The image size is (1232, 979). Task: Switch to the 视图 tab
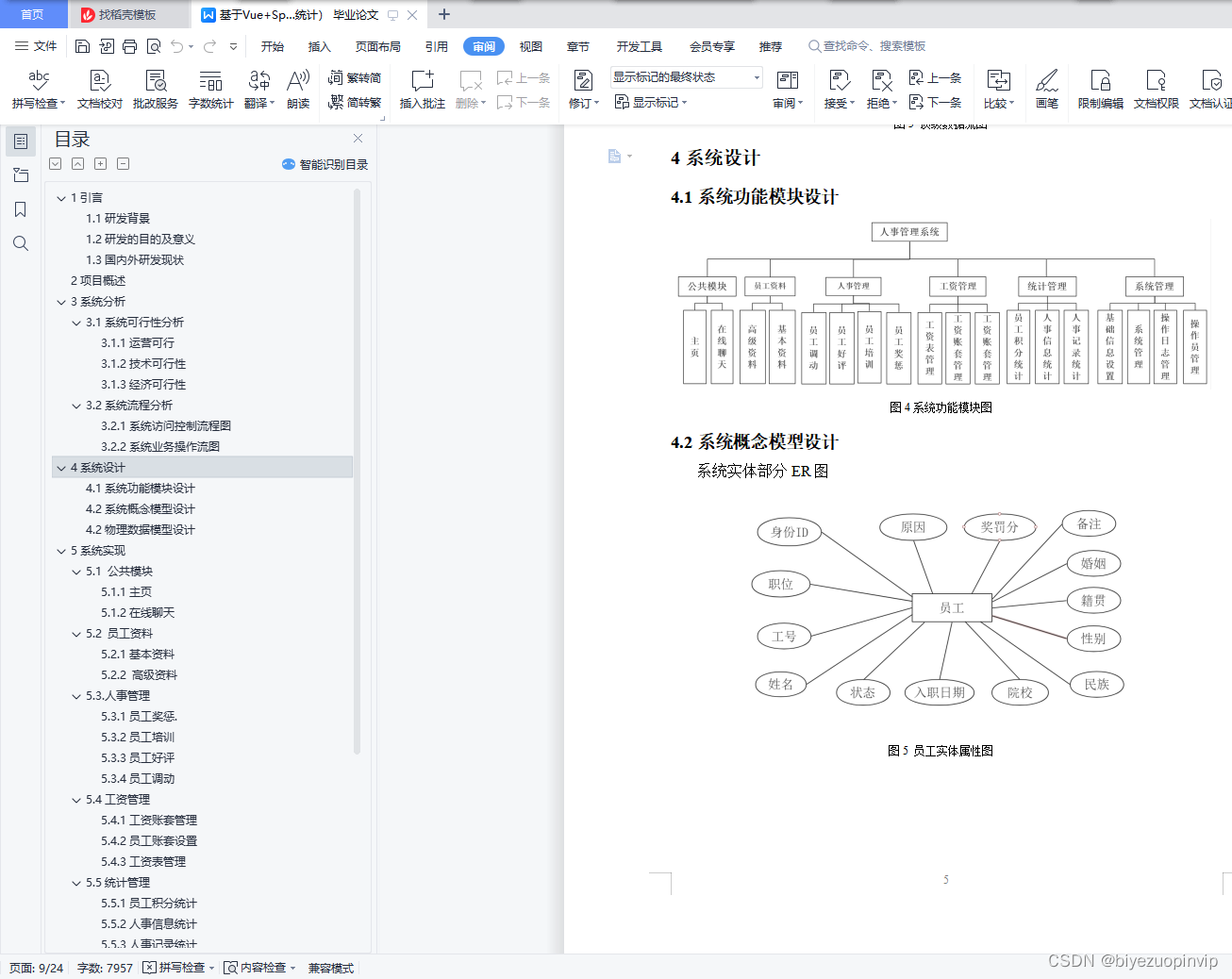click(x=531, y=46)
